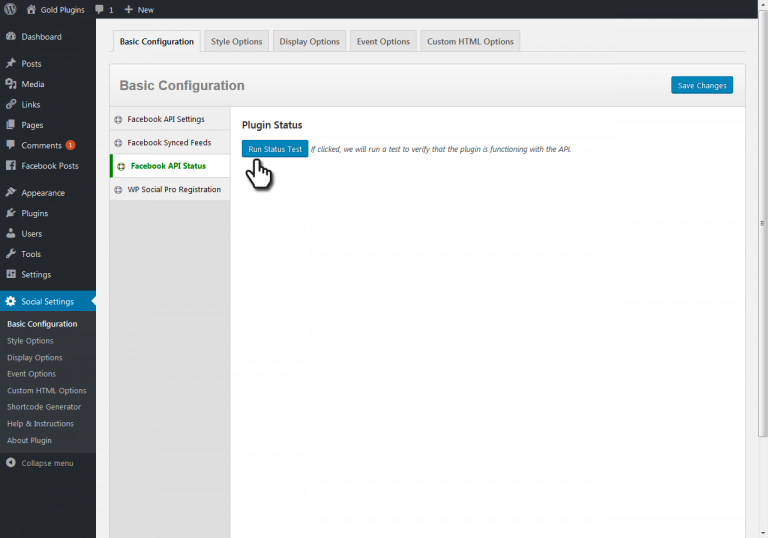The height and width of the screenshot is (538, 768).
Task: Expand WP Social Pro Registration section
Action: [x=173, y=189]
